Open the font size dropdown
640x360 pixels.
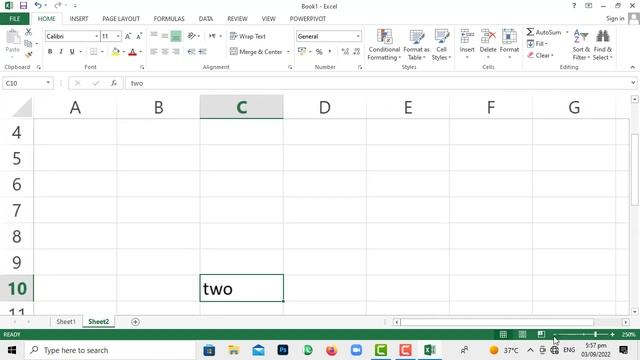click(x=118, y=36)
